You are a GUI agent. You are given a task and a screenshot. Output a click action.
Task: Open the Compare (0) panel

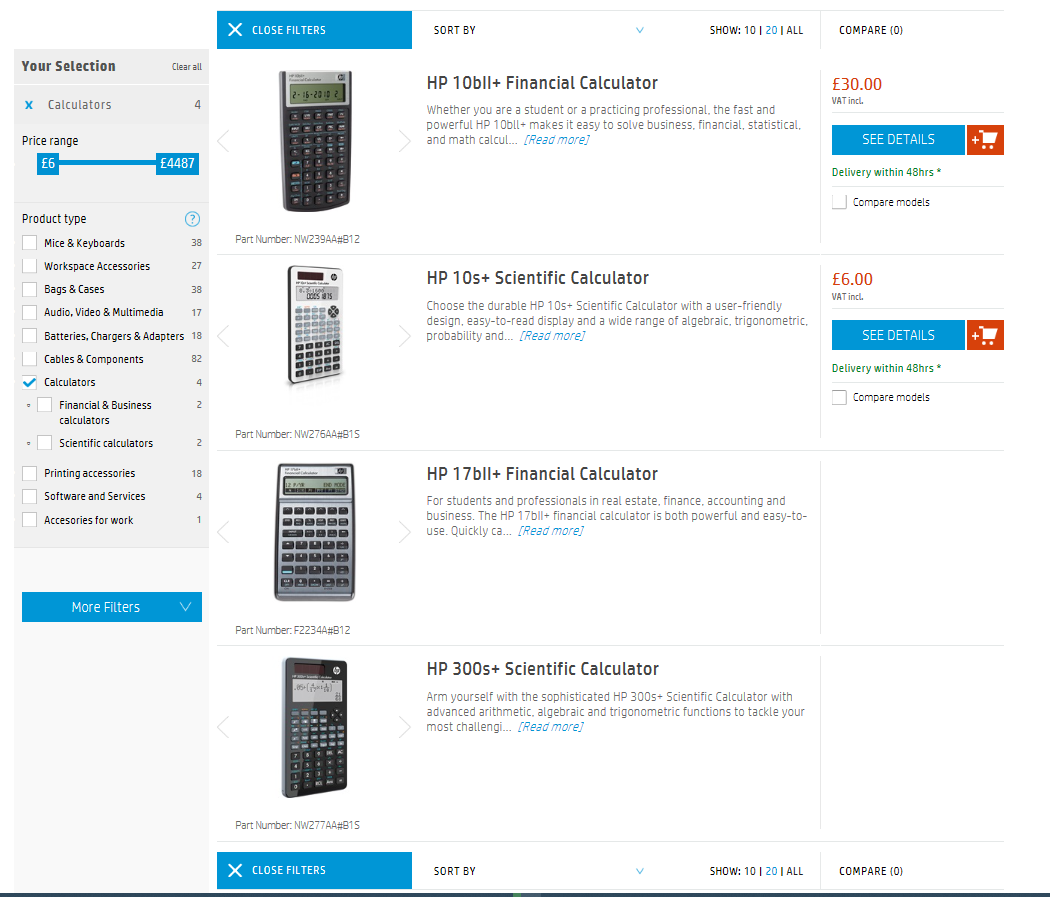coord(870,30)
